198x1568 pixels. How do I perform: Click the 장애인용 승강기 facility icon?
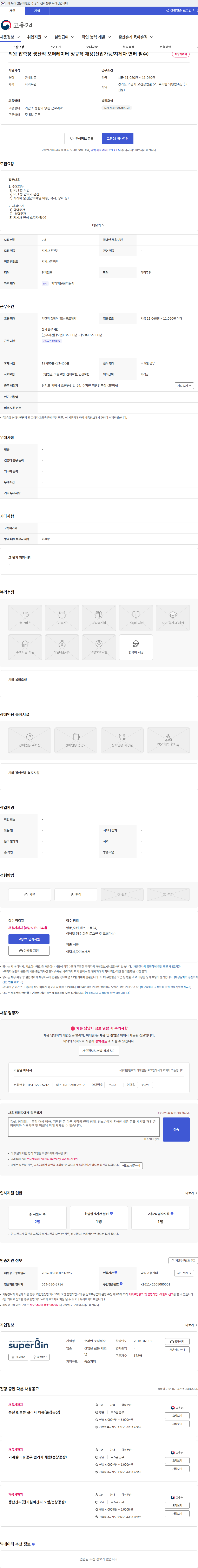point(75,740)
